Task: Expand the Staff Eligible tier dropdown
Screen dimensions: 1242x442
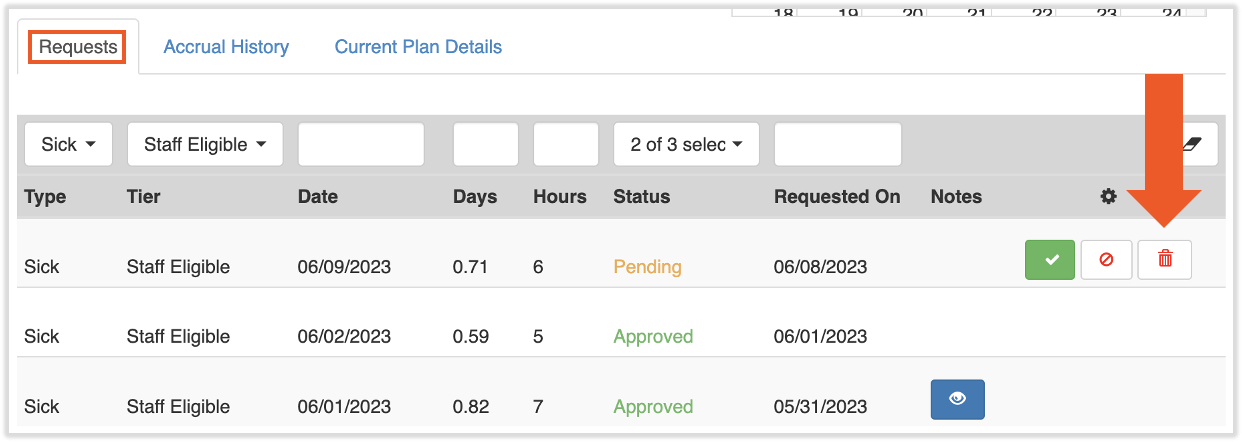Action: (x=205, y=145)
